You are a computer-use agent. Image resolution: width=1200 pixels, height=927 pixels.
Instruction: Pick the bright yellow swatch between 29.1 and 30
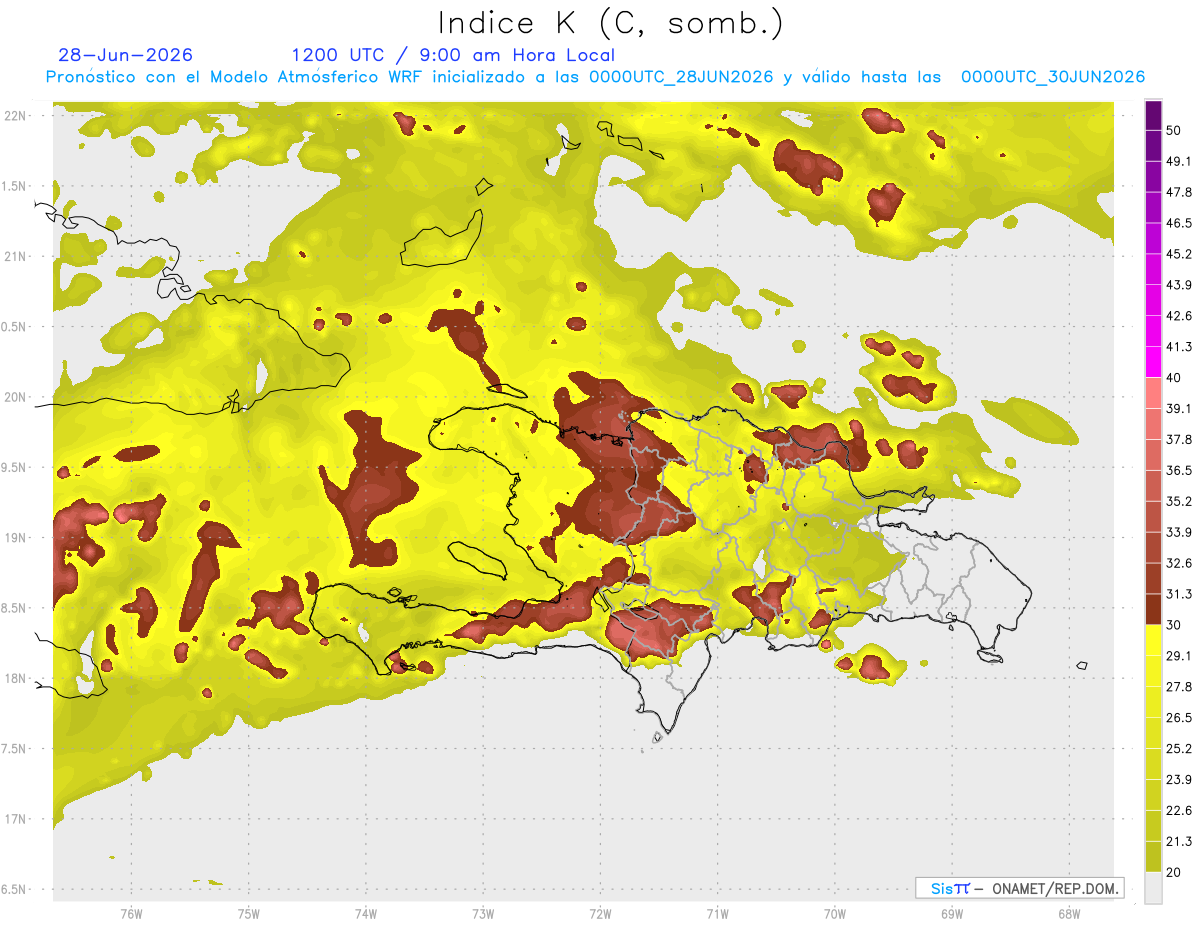[x=1154, y=640]
